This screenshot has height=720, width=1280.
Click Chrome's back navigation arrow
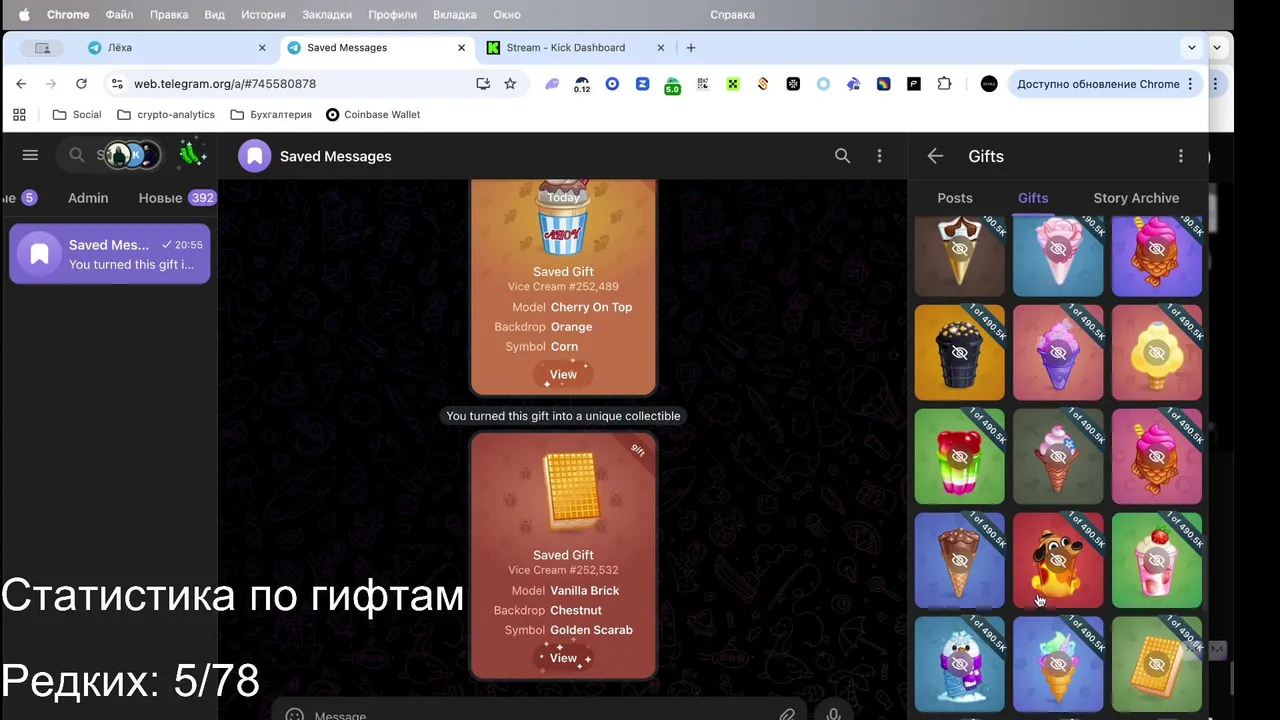21,84
